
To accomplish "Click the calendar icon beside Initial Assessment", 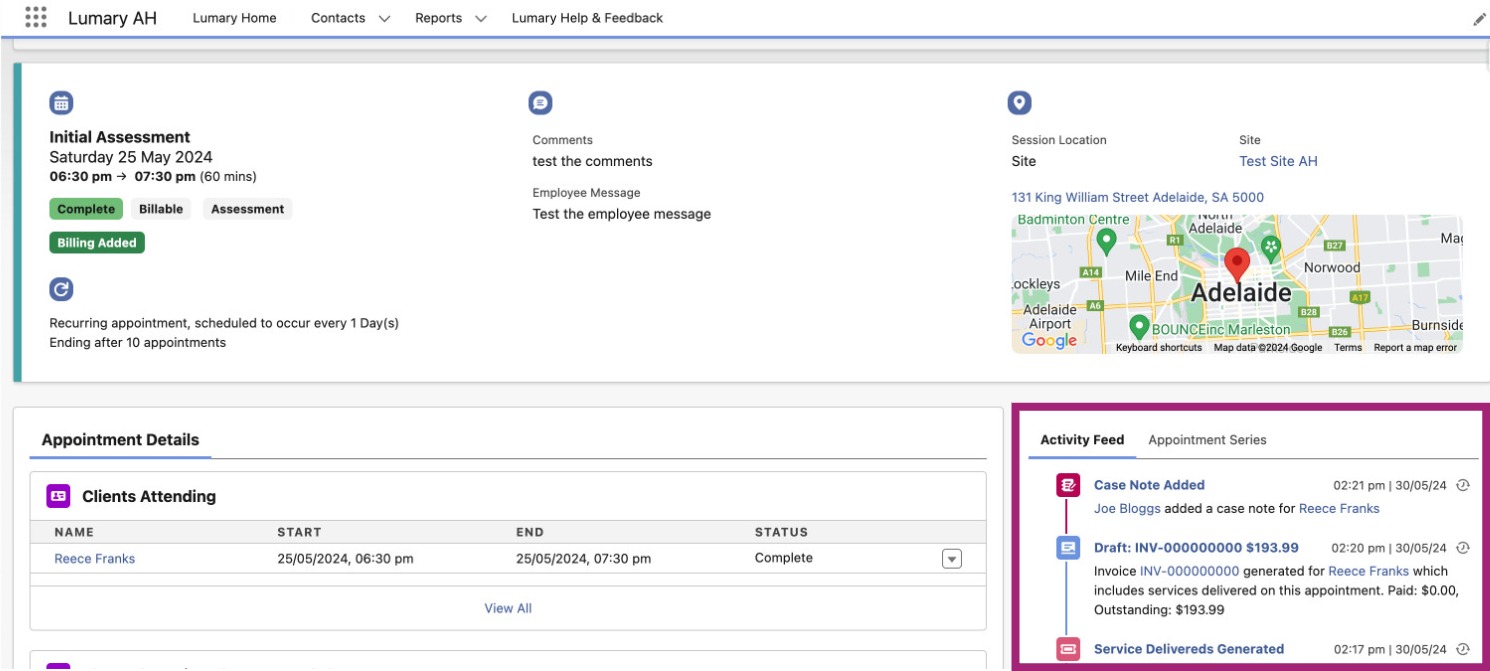I will point(61,101).
